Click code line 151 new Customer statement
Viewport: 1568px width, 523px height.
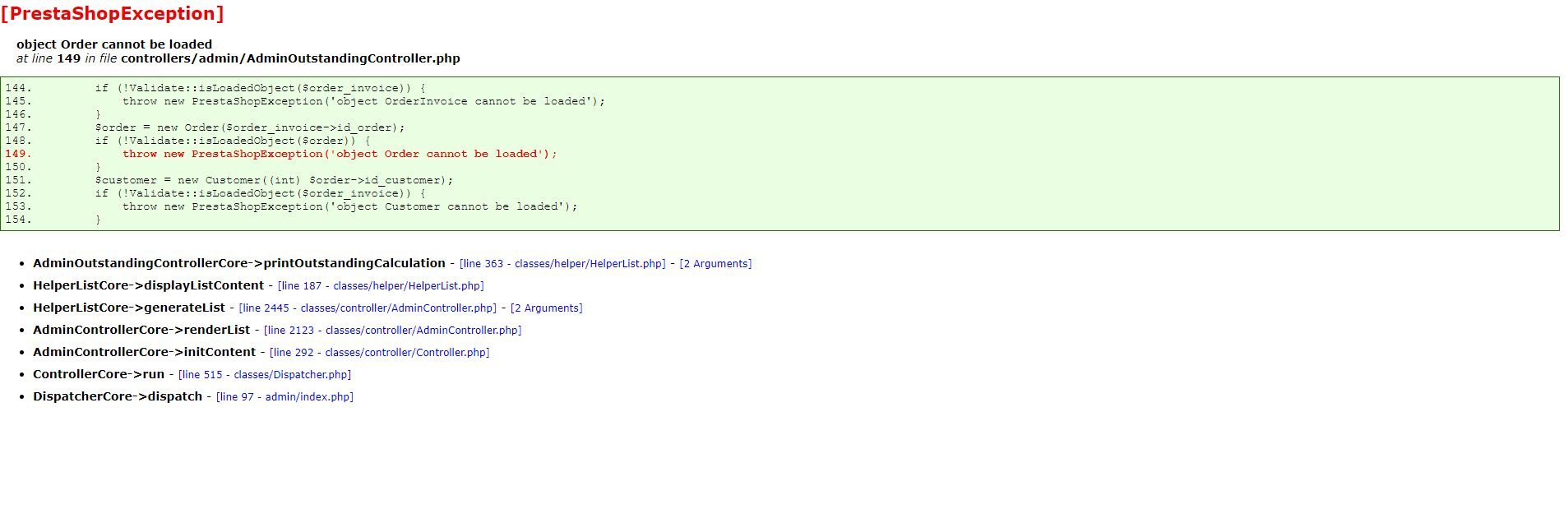click(x=274, y=180)
